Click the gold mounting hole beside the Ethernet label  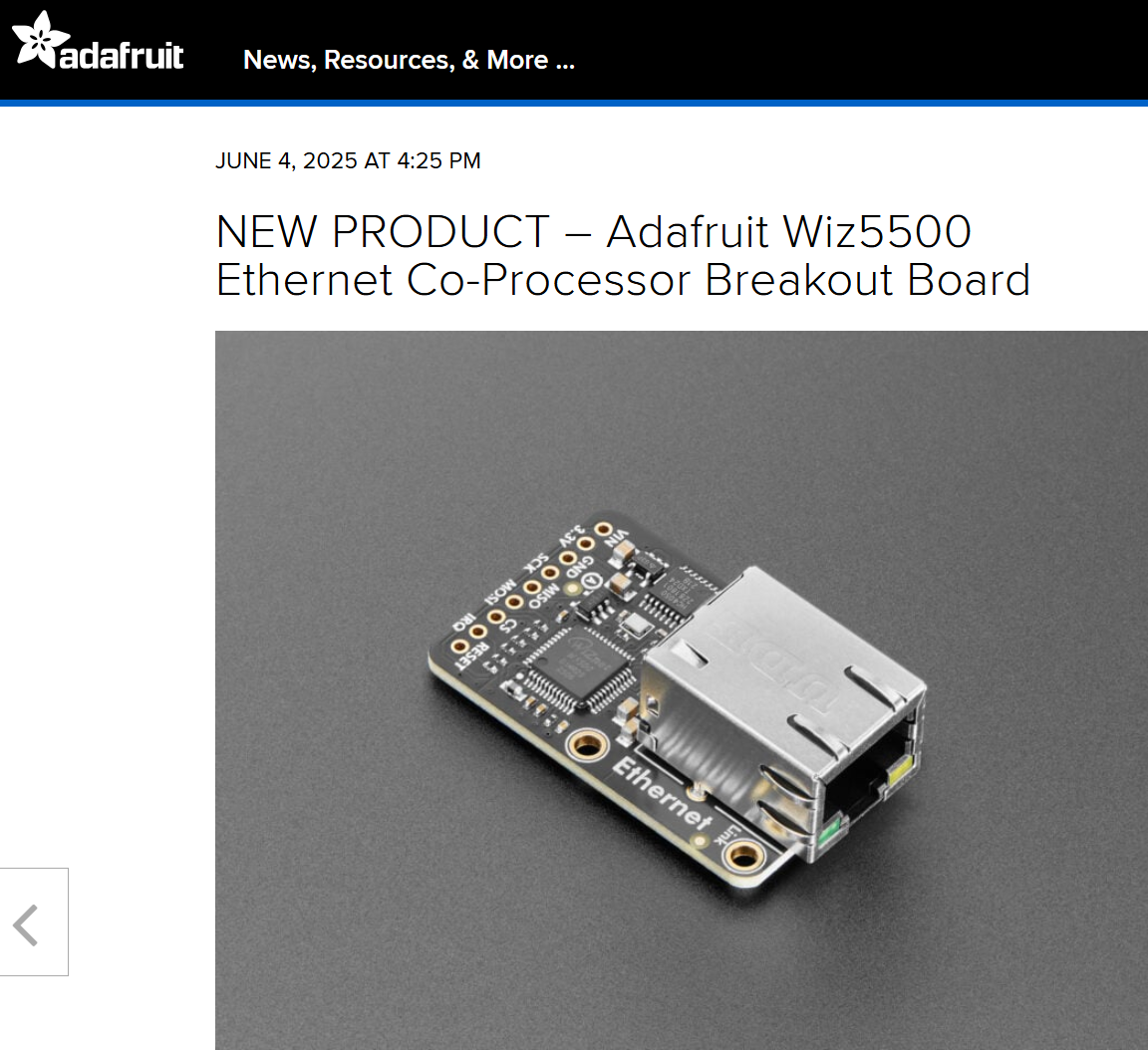pos(586,745)
